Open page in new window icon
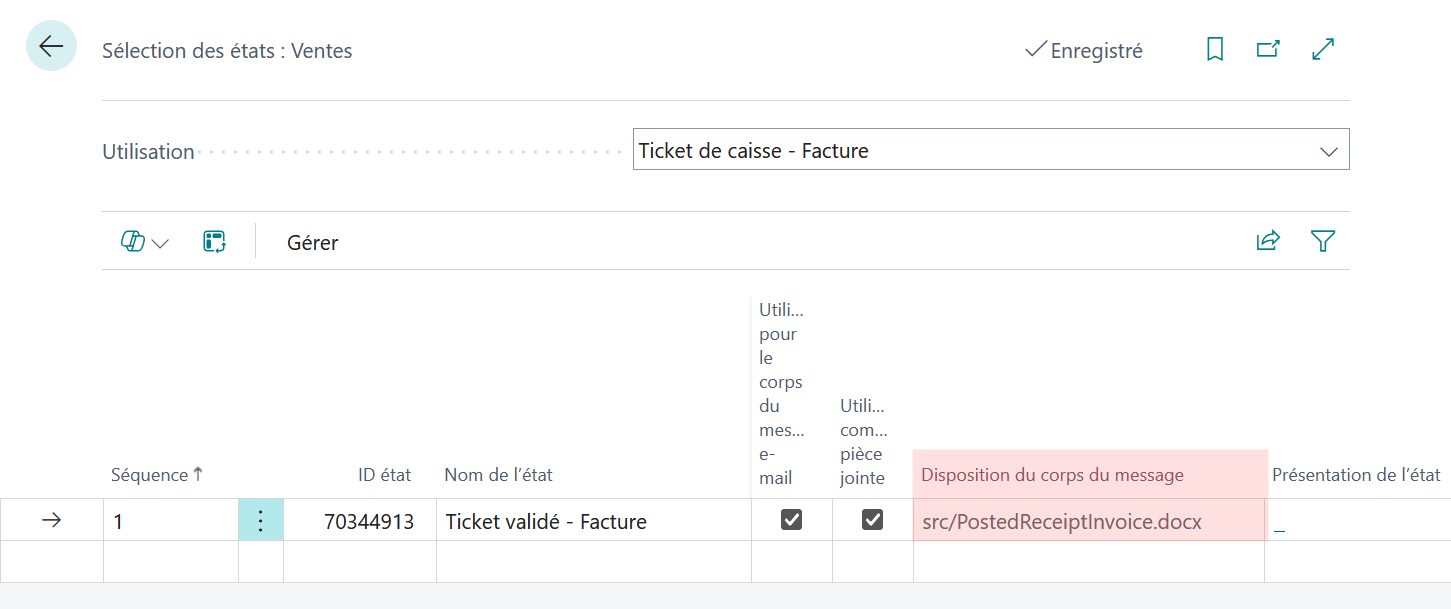This screenshot has height=609, width=1451. pos(1268,49)
